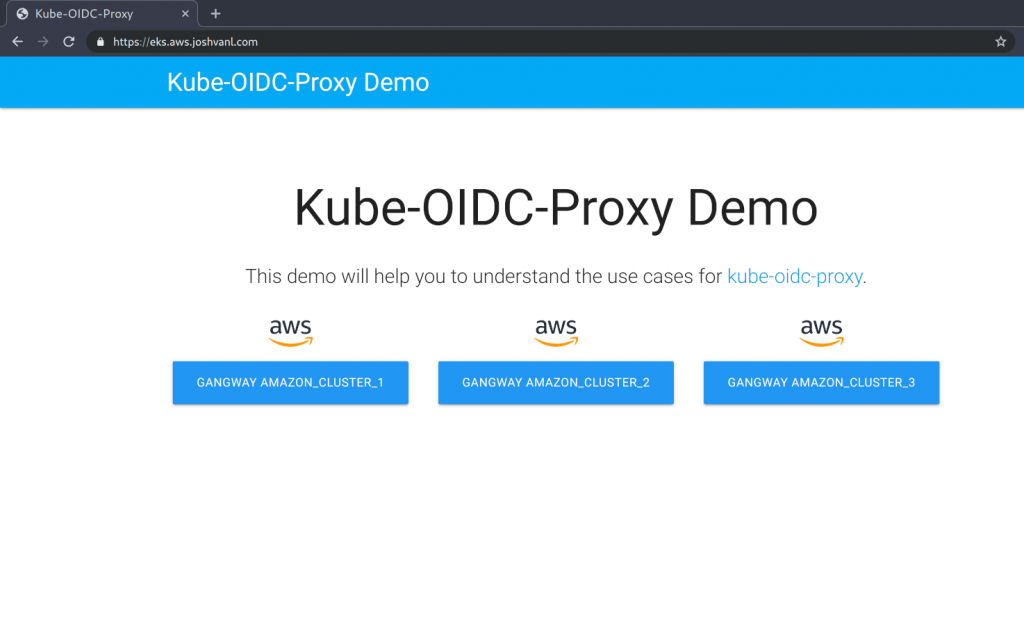Open the kube-oidc-proxy hyperlink

pos(795,276)
